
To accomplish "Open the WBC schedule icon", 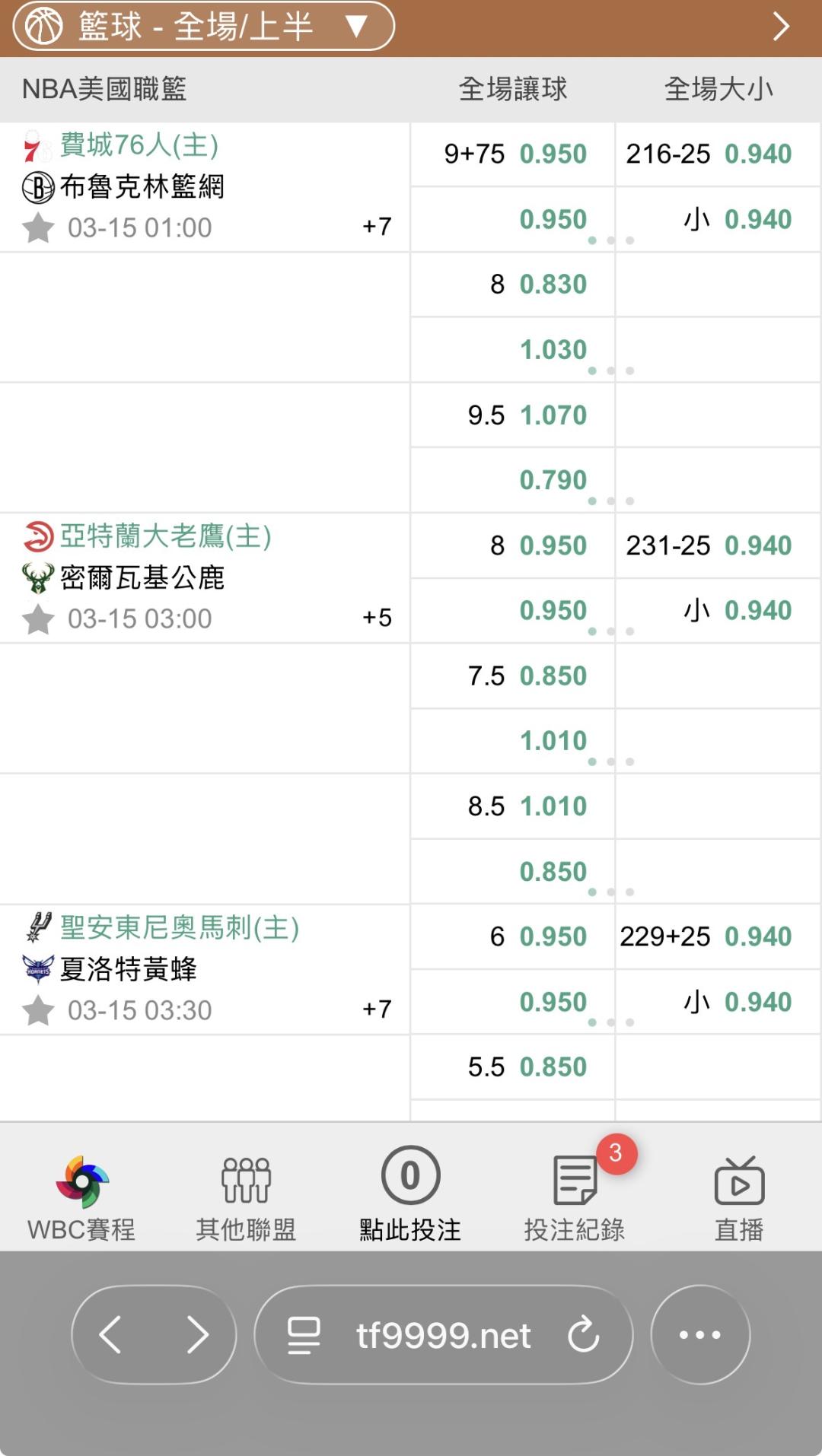I will [82, 1182].
